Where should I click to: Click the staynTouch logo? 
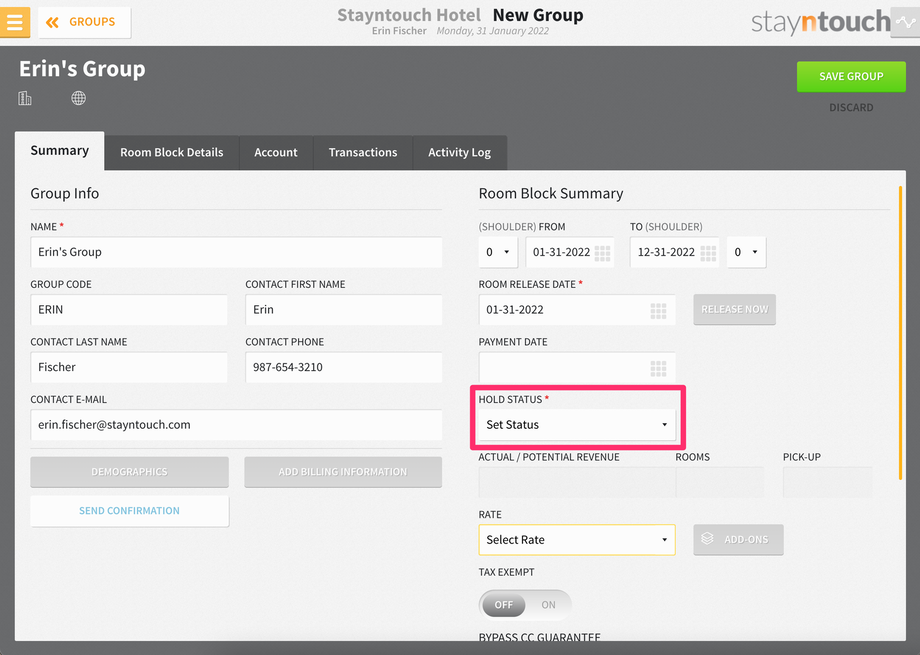820,22
